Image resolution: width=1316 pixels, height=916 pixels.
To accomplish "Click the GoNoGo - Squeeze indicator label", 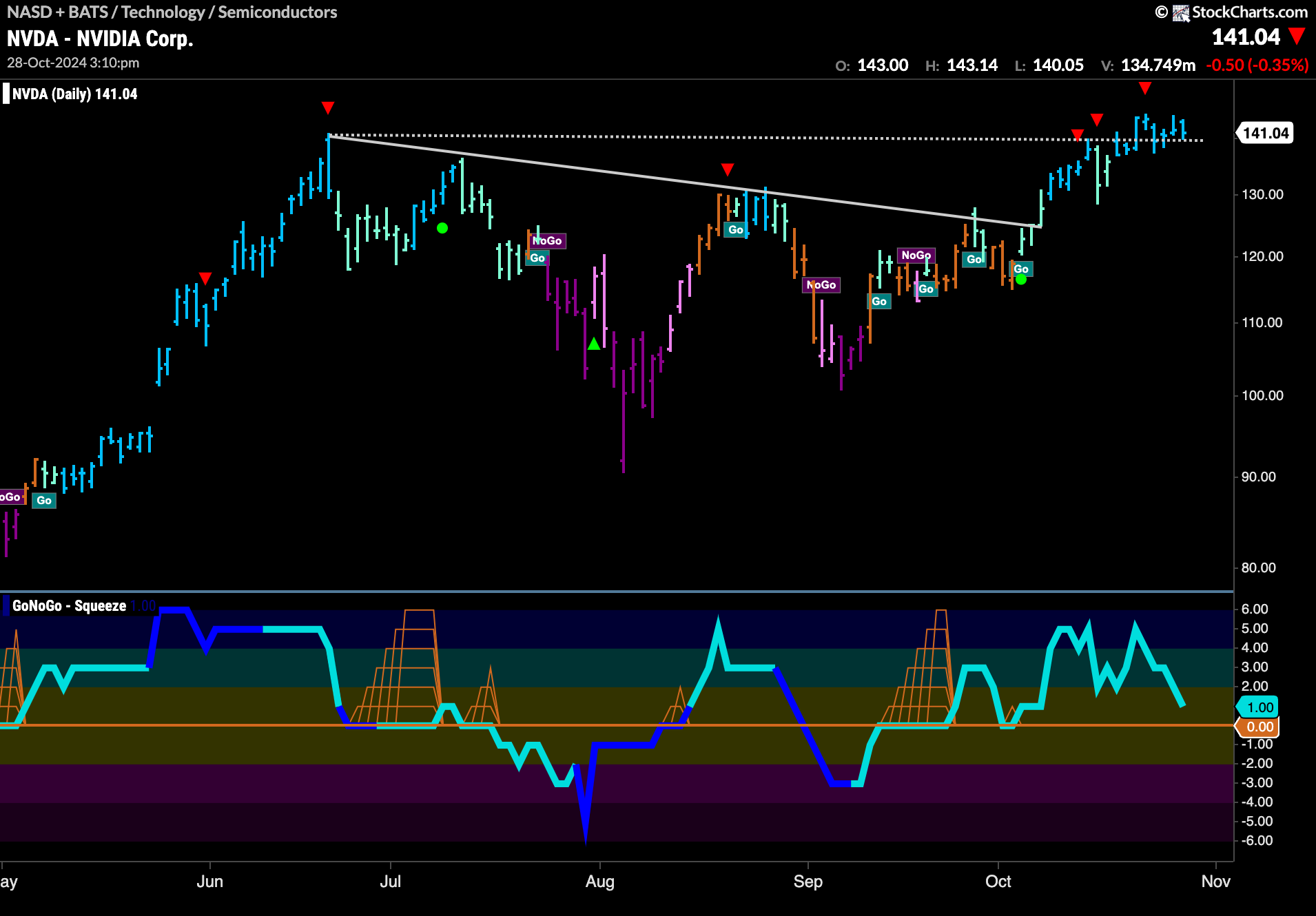I will (69, 606).
